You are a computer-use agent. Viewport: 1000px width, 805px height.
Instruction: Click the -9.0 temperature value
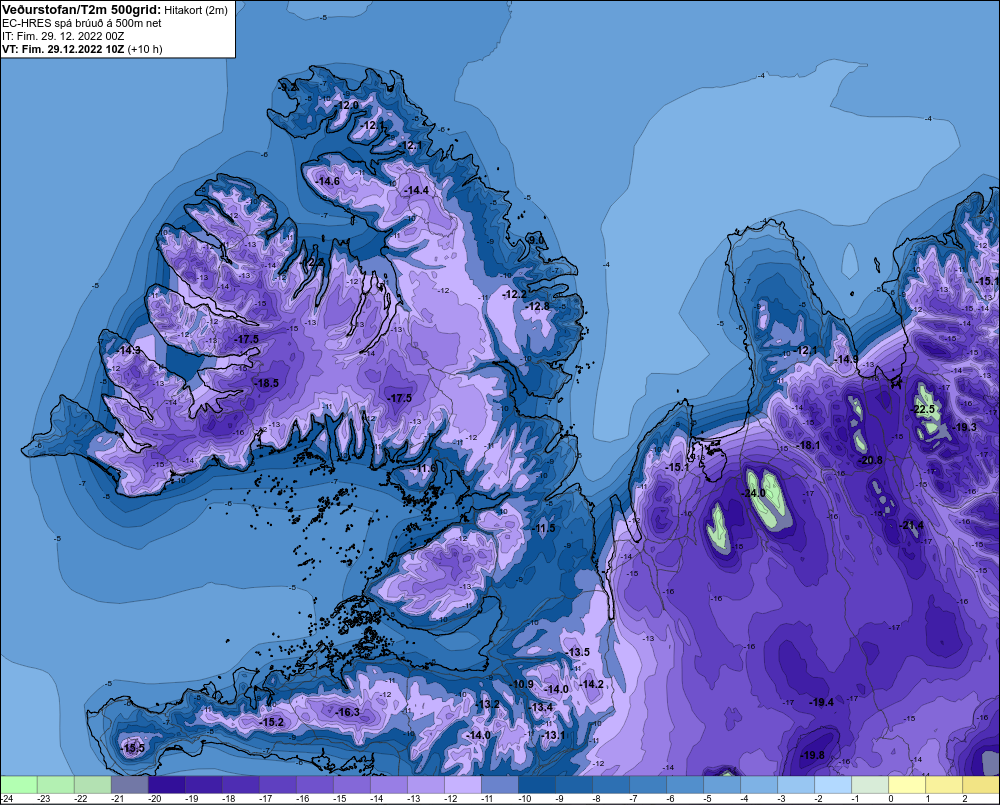pos(536,240)
